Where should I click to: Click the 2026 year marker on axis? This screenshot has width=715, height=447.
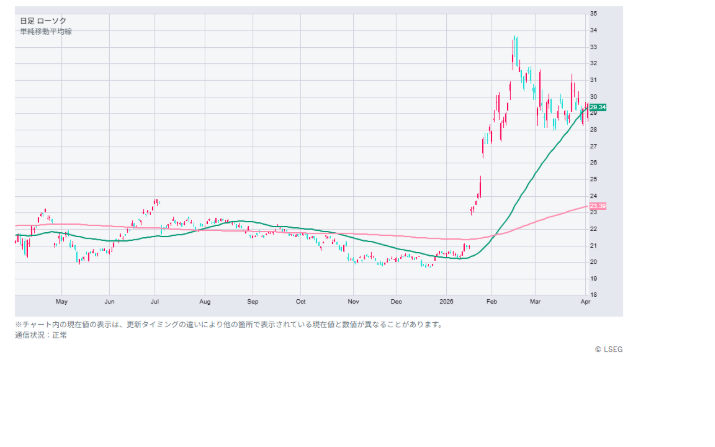pos(446,300)
